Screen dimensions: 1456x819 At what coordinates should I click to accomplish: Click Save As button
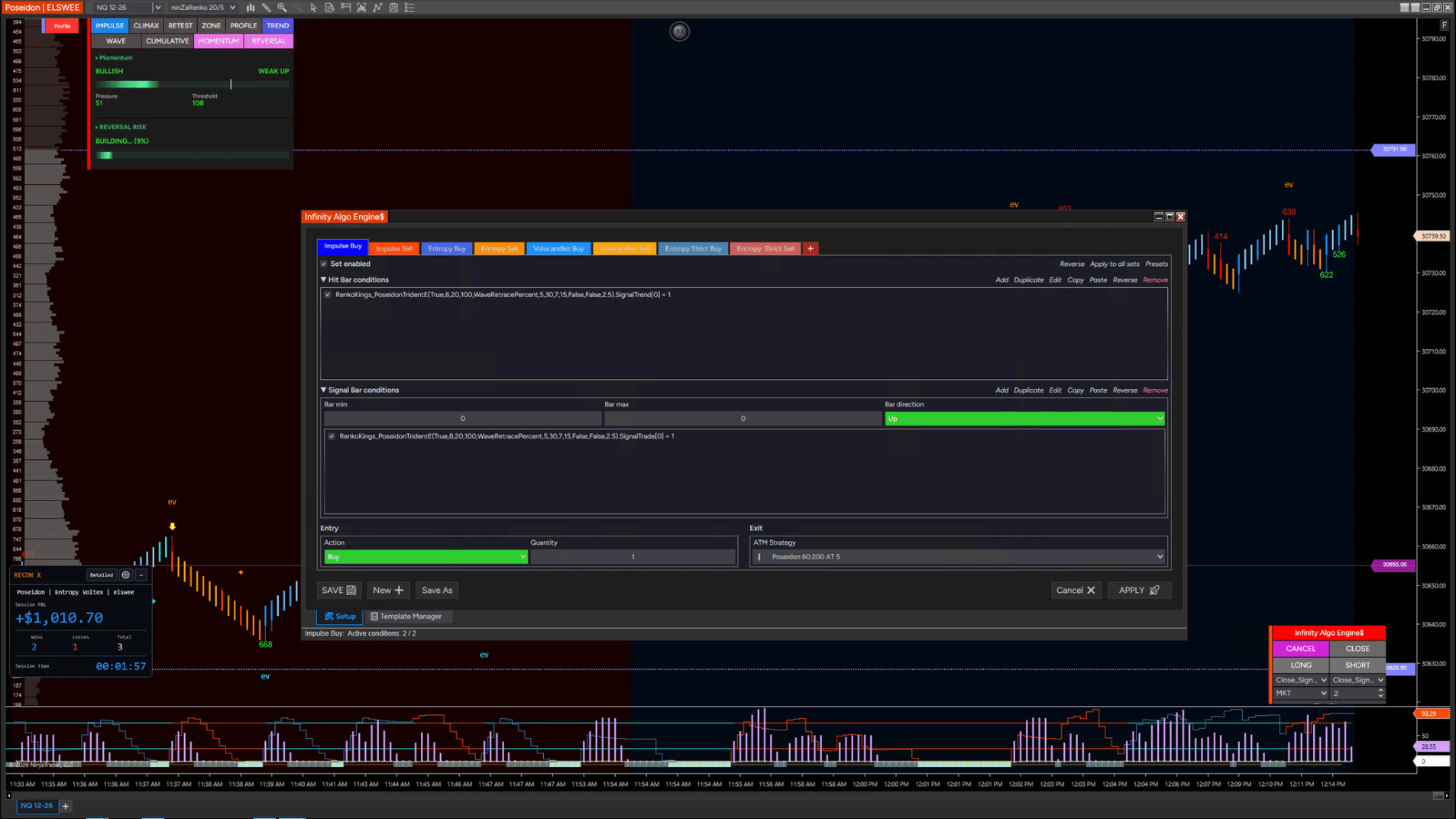pos(437,591)
